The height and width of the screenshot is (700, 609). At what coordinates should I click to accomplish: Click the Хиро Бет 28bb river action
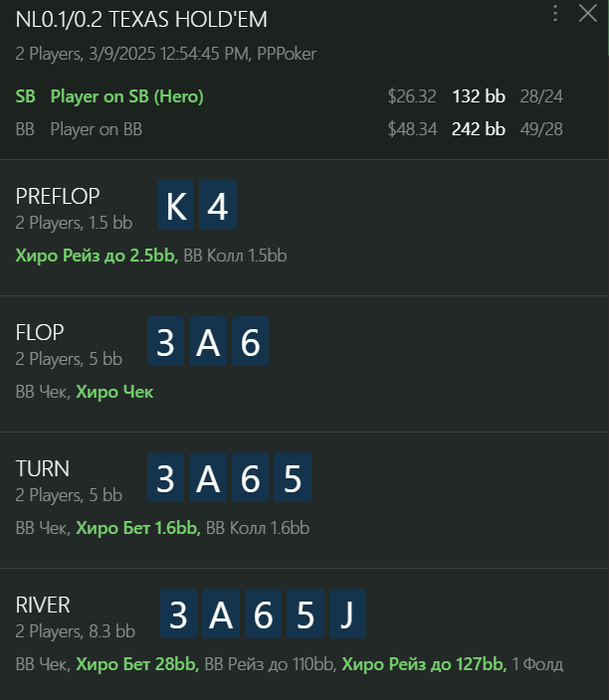click(x=138, y=664)
